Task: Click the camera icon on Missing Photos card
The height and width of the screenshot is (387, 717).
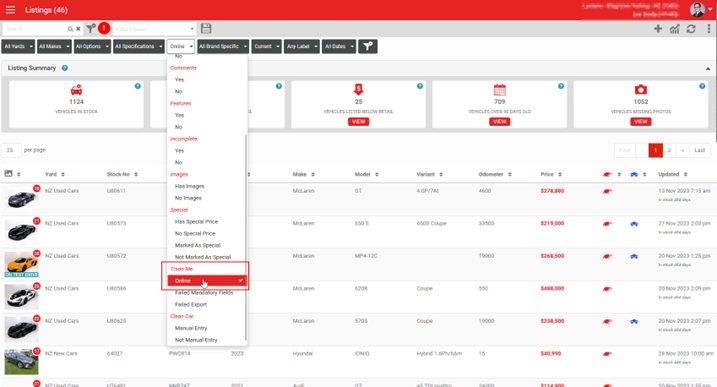Action: pyautogui.click(x=641, y=89)
